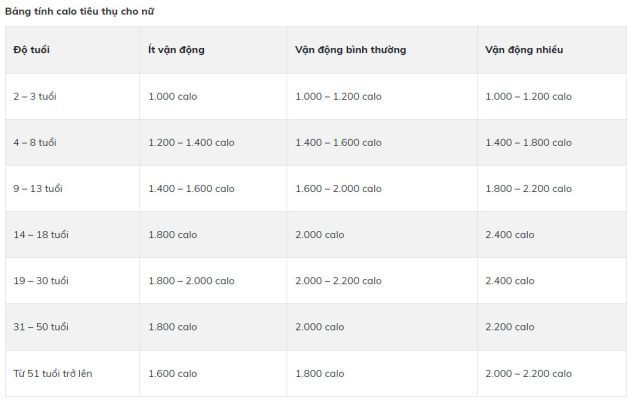Click the "31 – 50 tuổi" age cell
632x400 pixels.
tap(40, 326)
